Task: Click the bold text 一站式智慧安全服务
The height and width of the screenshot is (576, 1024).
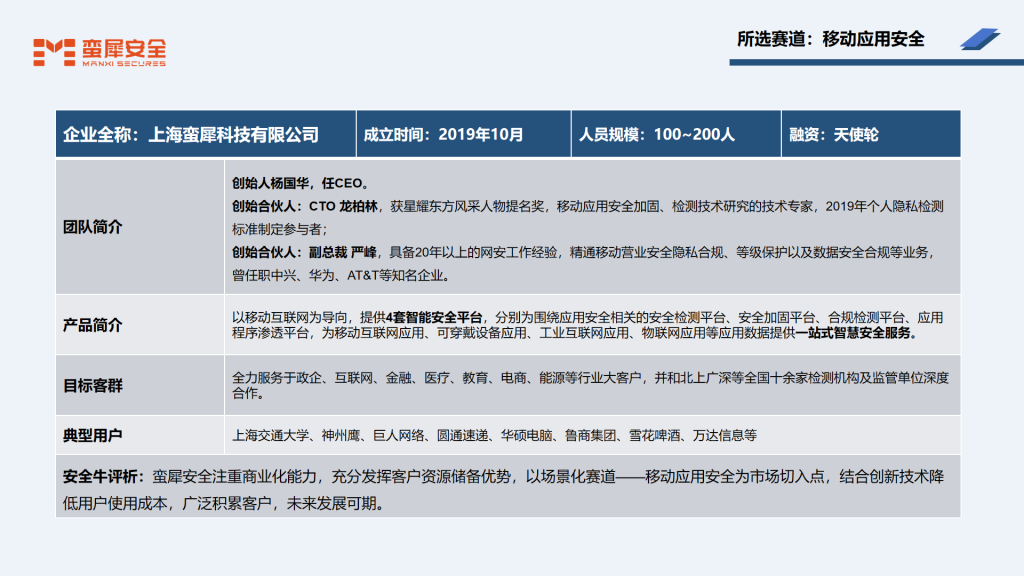Action: point(853,333)
